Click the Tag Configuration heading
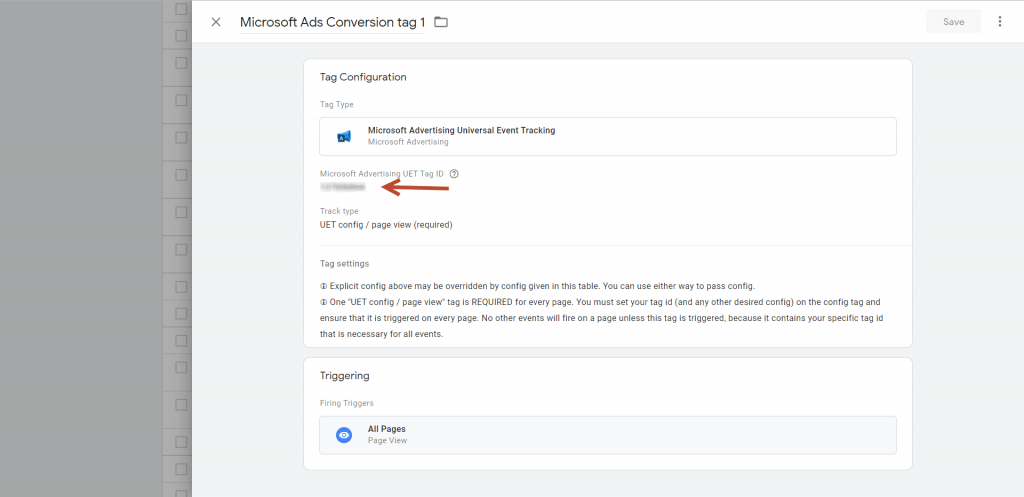 363,77
